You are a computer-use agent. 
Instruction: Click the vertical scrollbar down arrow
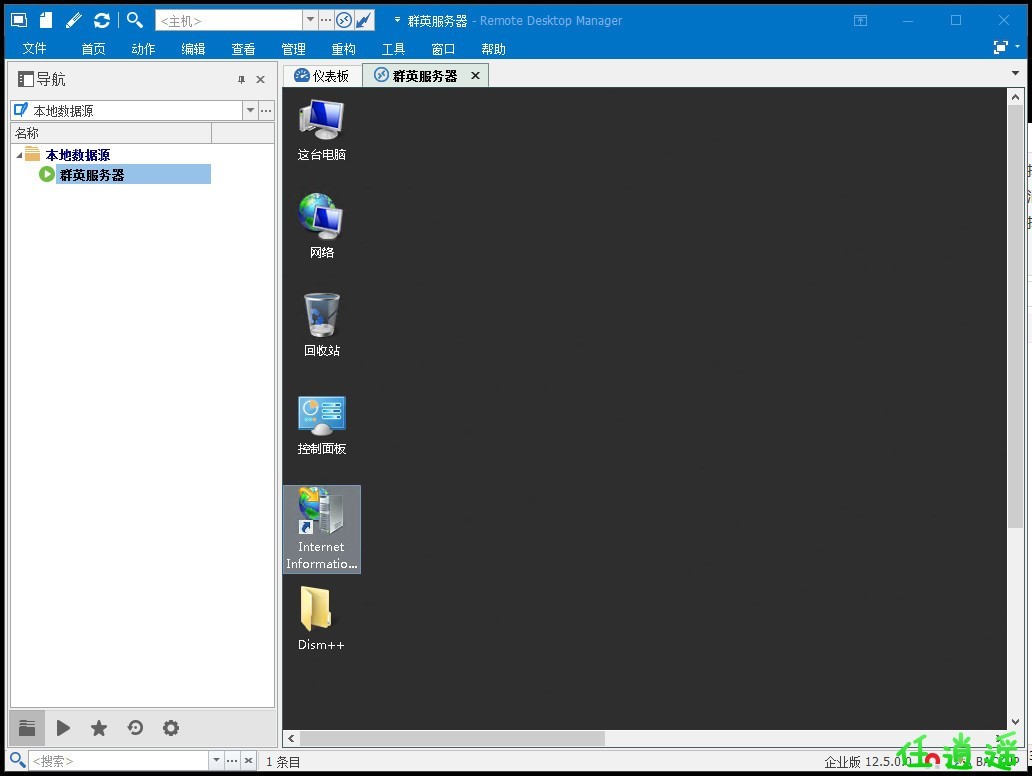pyautogui.click(x=1016, y=722)
